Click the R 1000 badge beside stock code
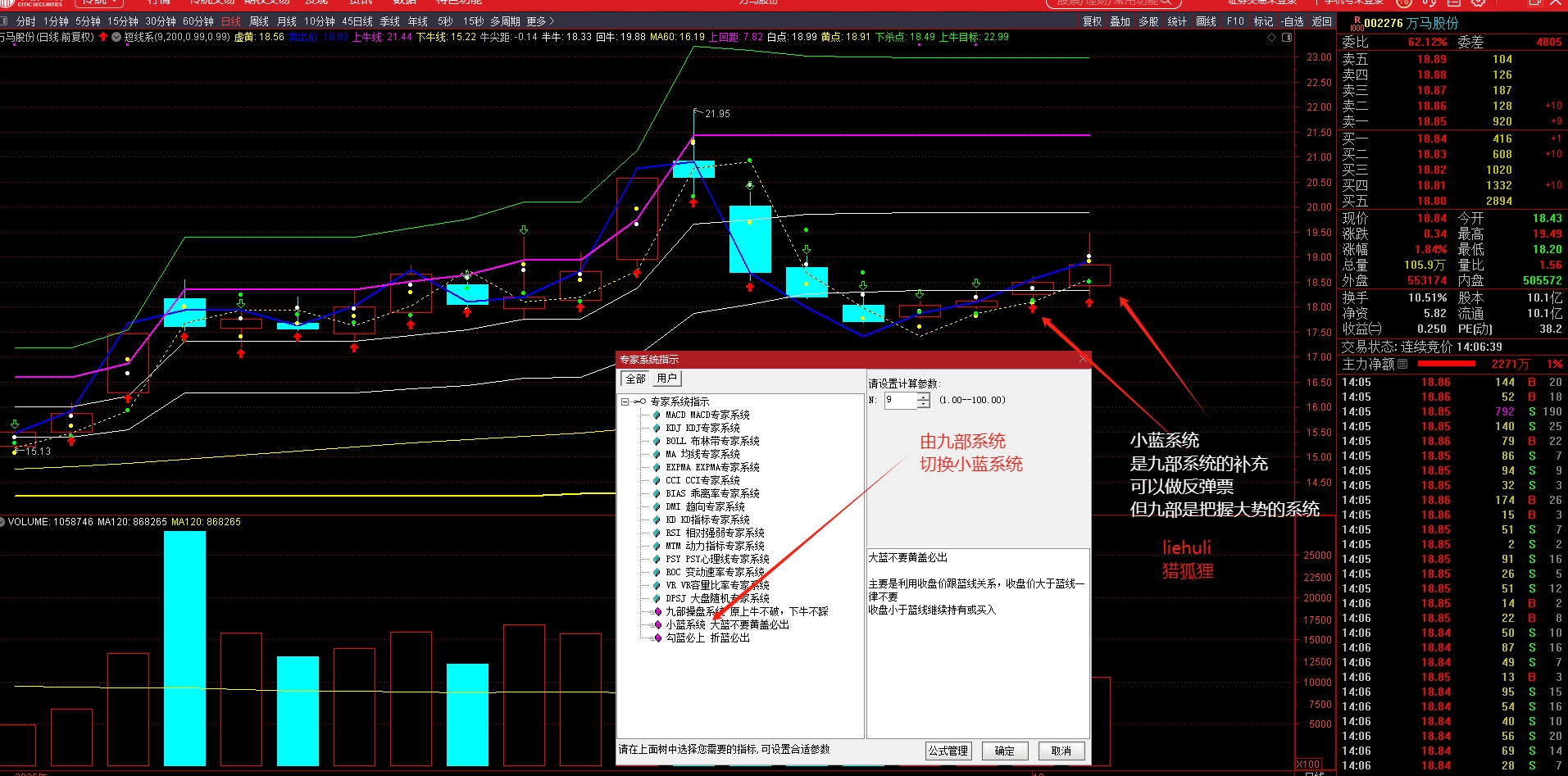1568x776 pixels. coord(1357,23)
